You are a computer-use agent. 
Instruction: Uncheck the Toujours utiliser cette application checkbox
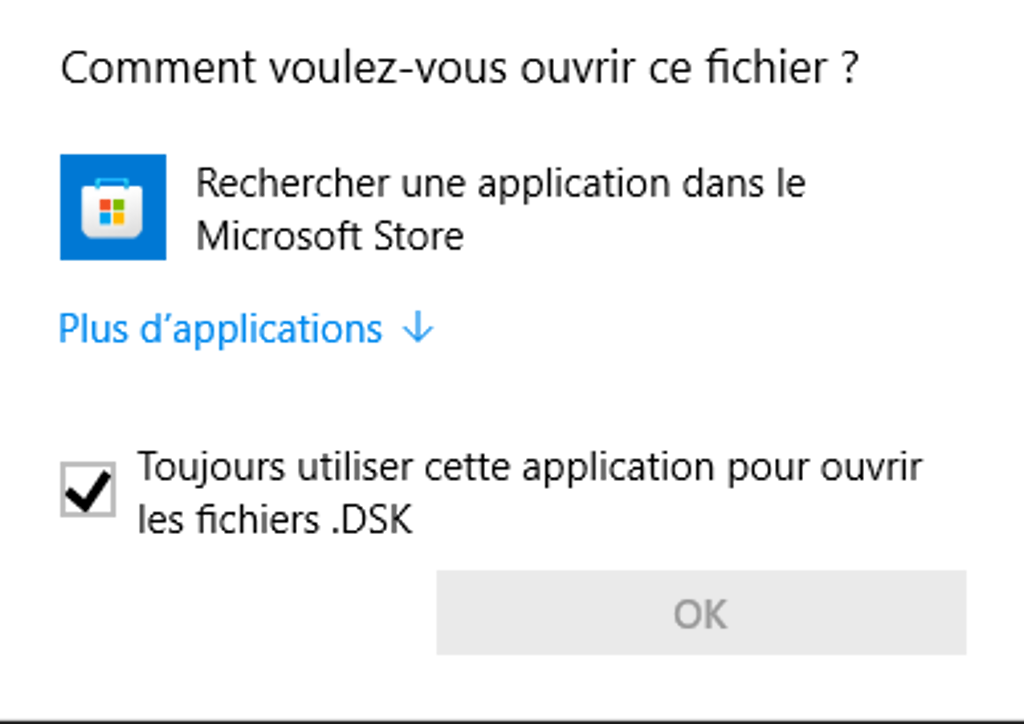click(x=88, y=490)
